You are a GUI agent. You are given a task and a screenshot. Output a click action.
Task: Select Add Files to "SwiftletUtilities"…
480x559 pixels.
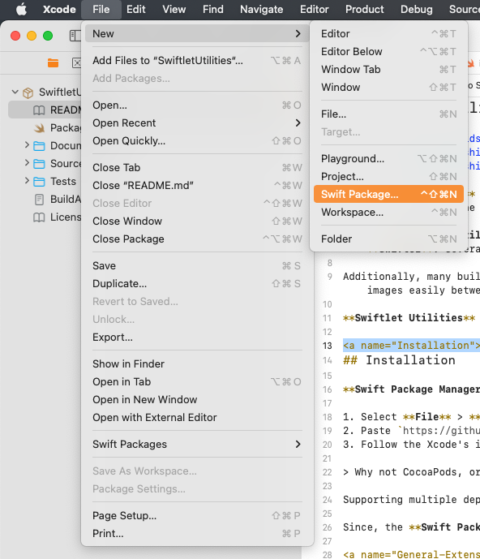pyautogui.click(x=197, y=61)
